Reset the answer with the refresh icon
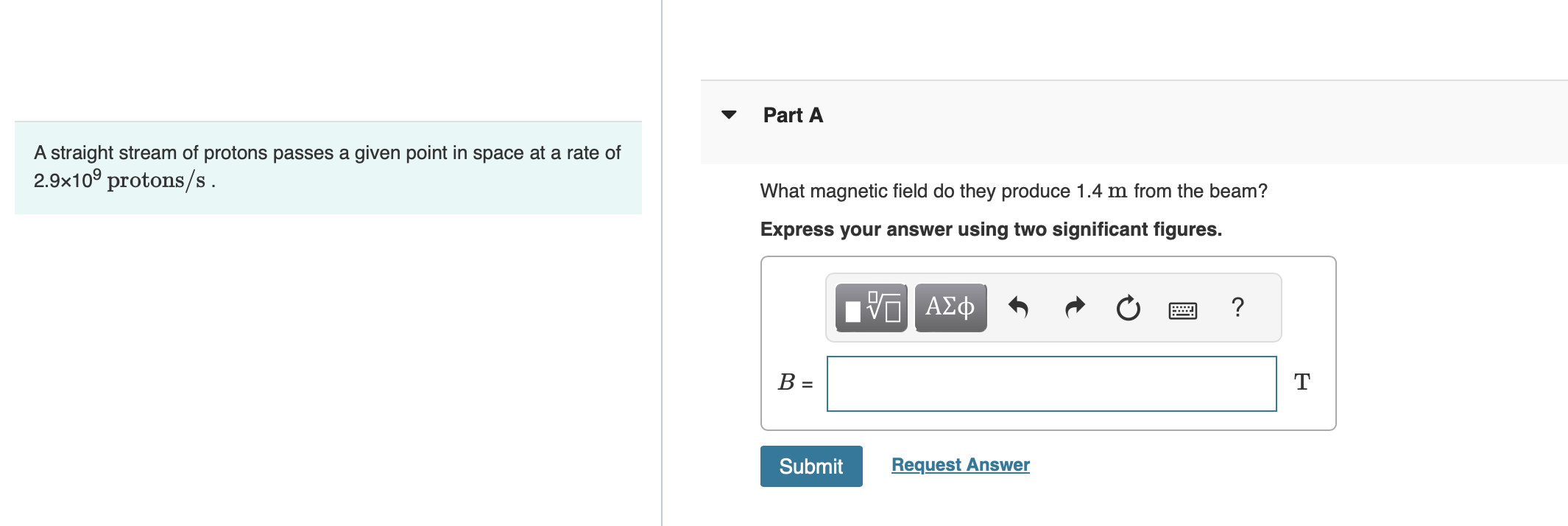The image size is (1568, 526). [x=1128, y=307]
